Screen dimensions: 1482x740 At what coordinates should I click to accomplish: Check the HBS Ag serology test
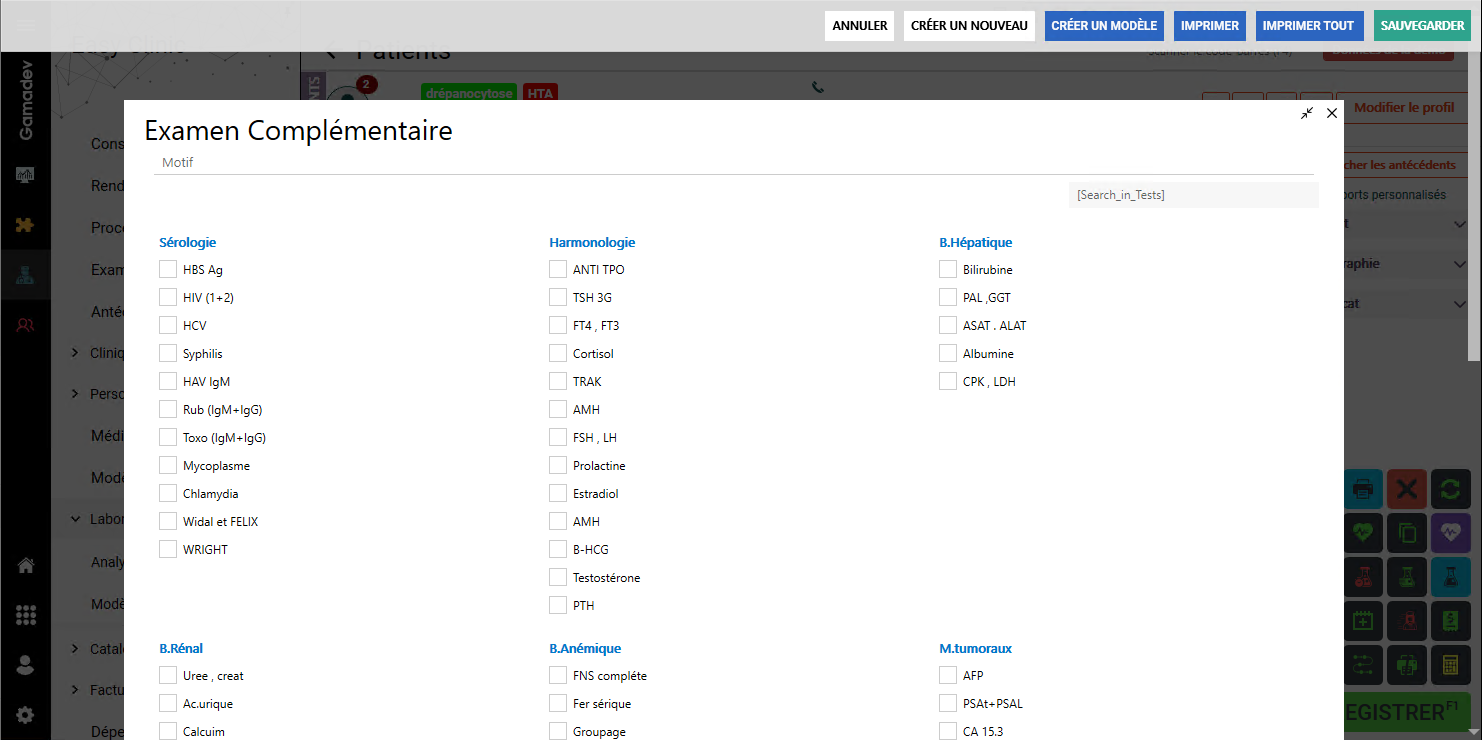click(168, 269)
